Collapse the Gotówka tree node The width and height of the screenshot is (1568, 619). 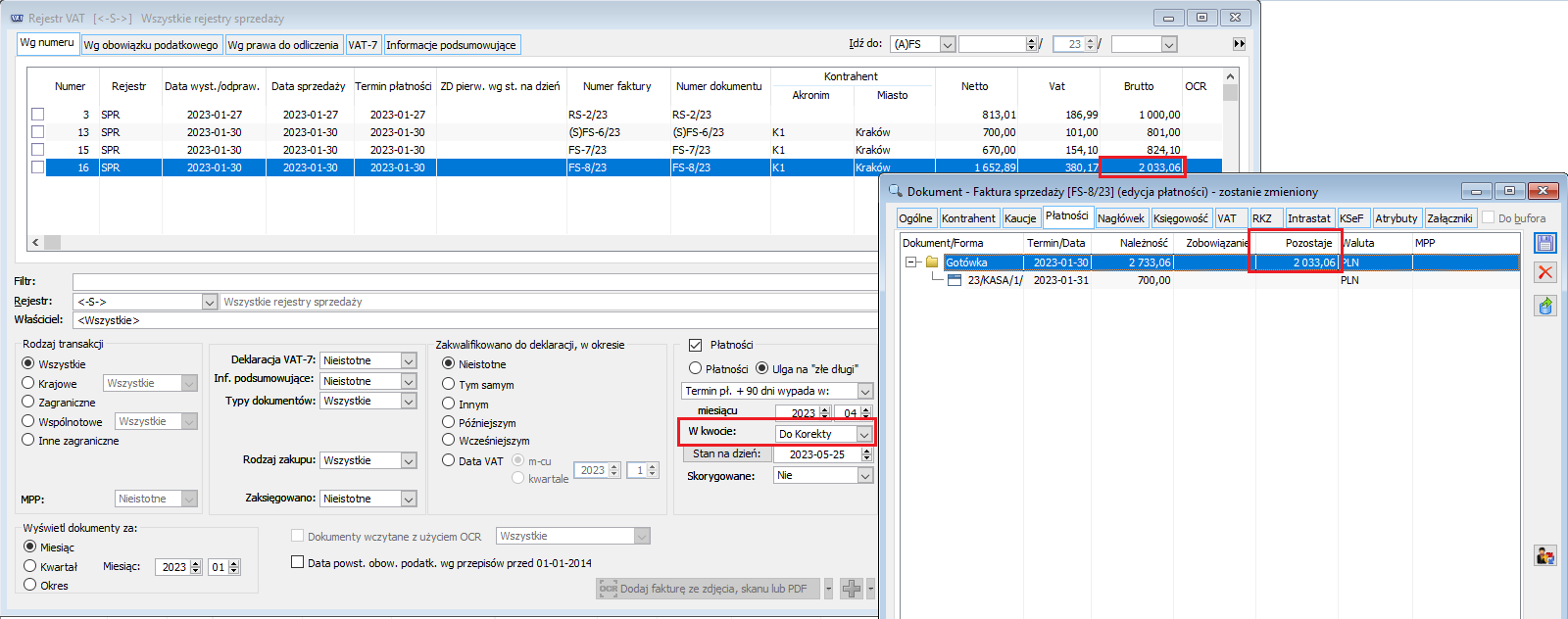pyautogui.click(x=910, y=262)
